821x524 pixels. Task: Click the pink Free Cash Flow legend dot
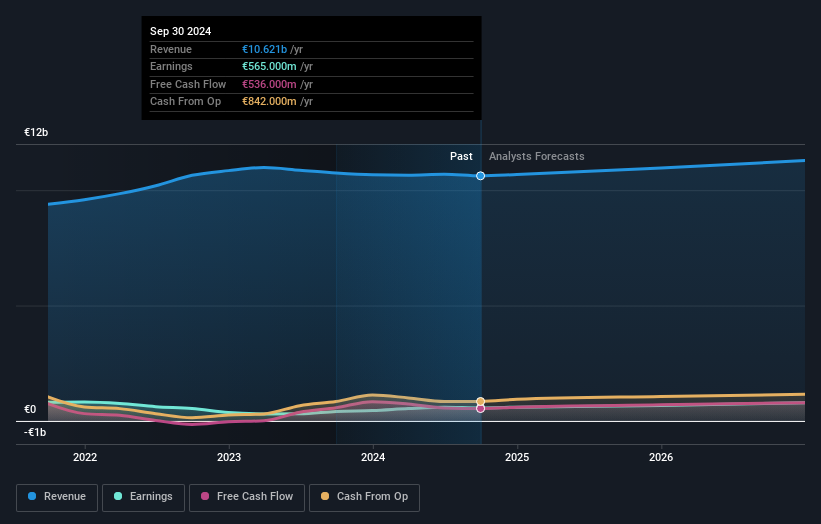point(205,496)
